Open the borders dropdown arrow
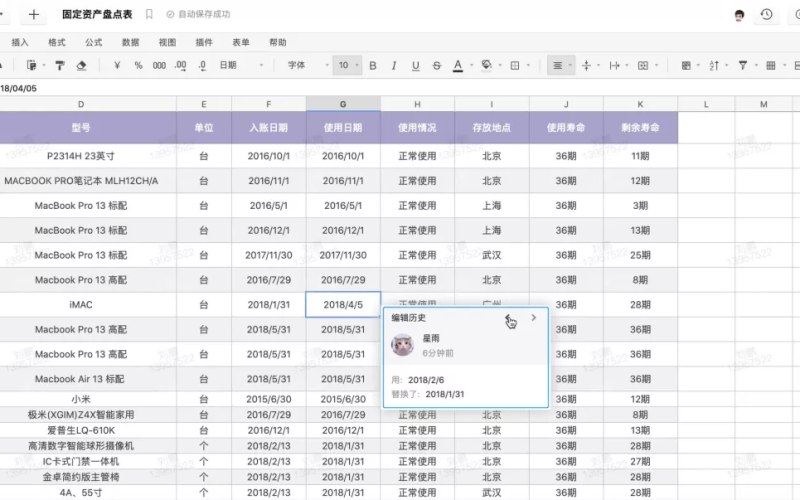 (528, 65)
